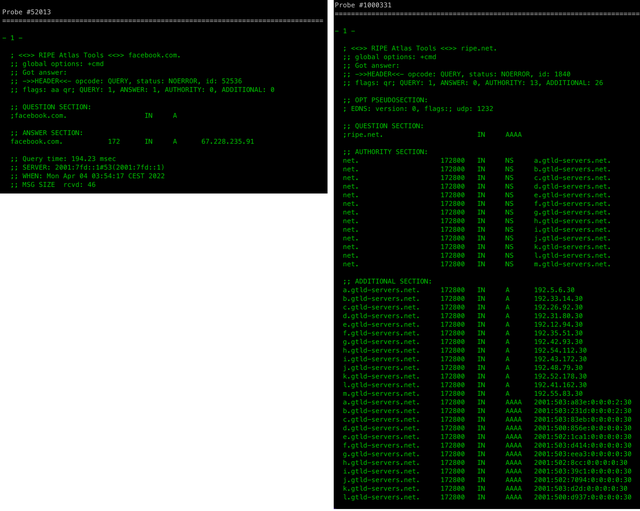This screenshot has height=511, width=640.
Task: Click the AAAA address 2001:503:a83e:0:0:0:2:30
Action: click(582, 402)
